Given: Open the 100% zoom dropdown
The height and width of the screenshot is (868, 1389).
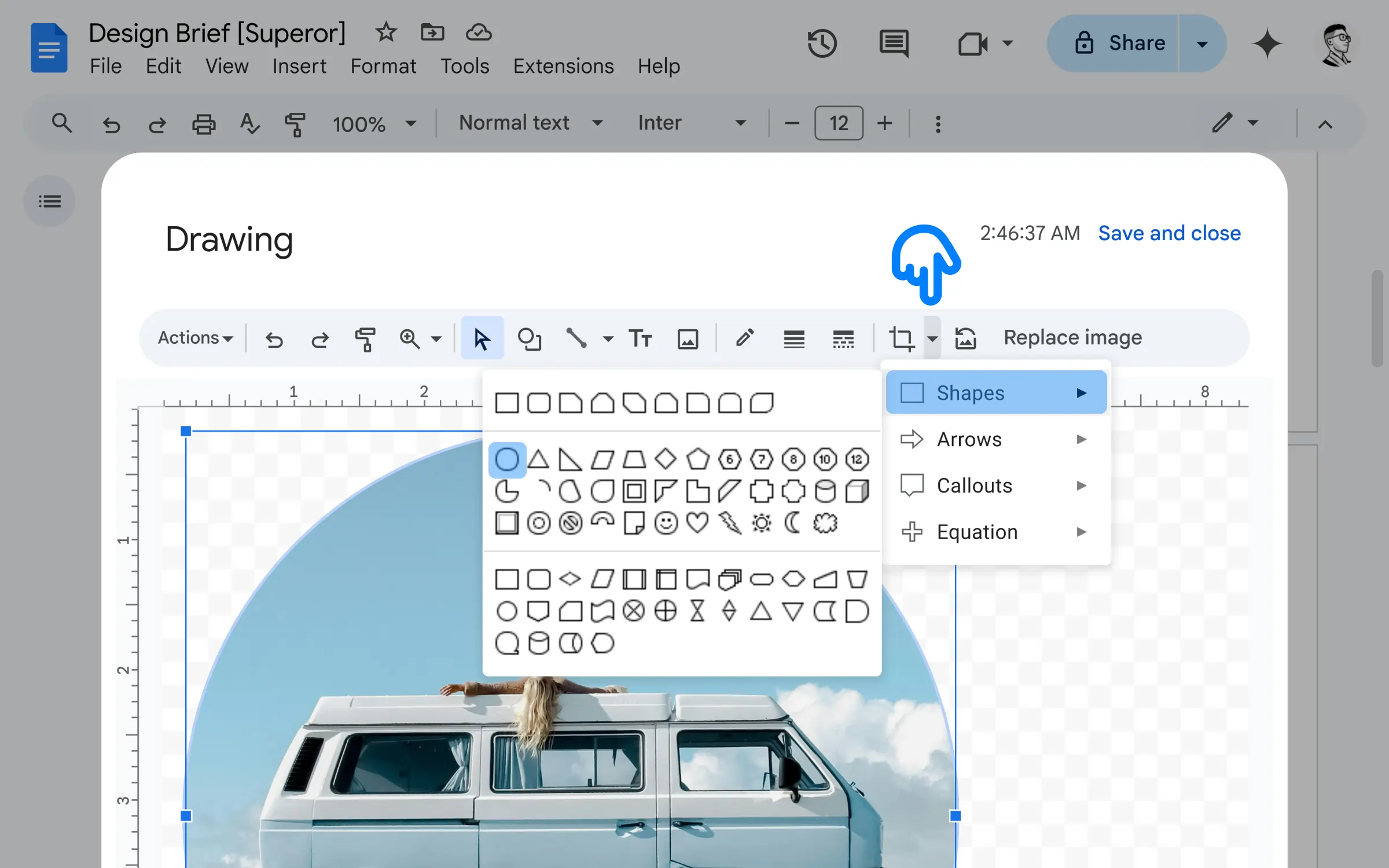Looking at the screenshot, I should [x=374, y=124].
